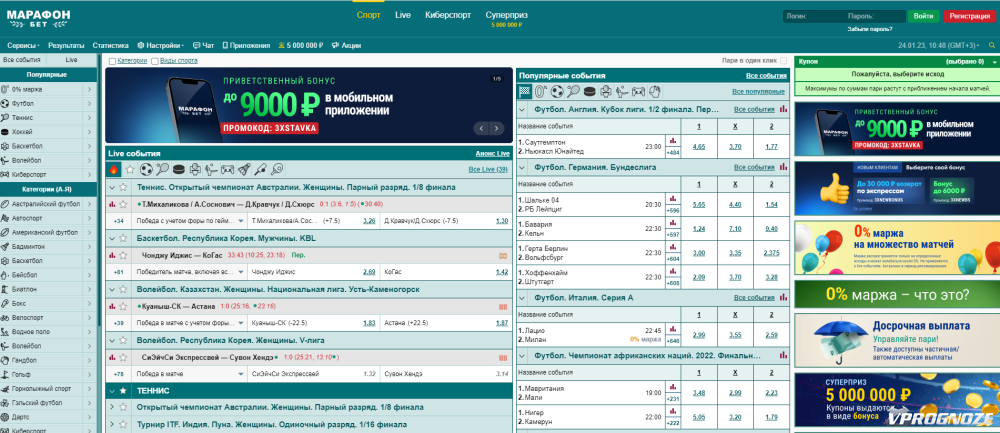
Task: Filter Популярные события by football icon
Action: click(557, 92)
